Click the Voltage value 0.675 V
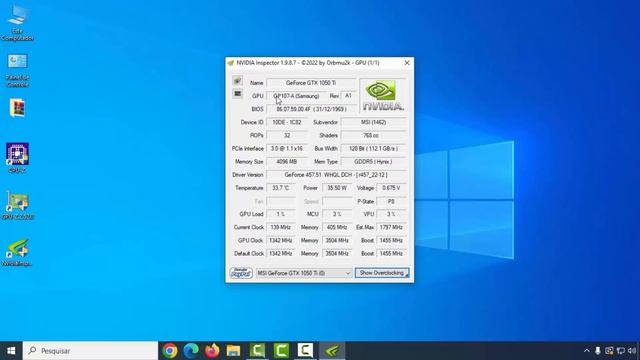 click(391, 188)
